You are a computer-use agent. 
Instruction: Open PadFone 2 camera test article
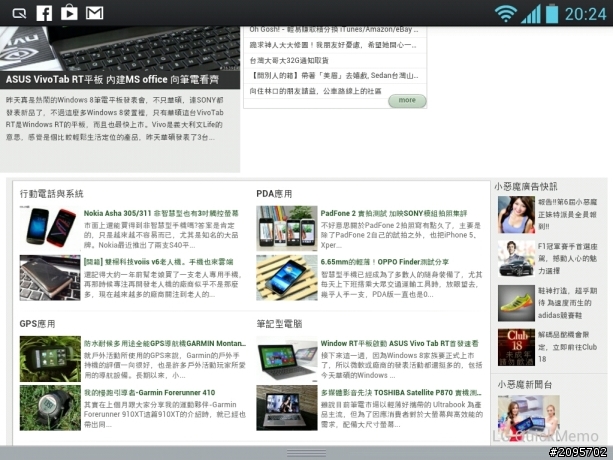coord(394,213)
